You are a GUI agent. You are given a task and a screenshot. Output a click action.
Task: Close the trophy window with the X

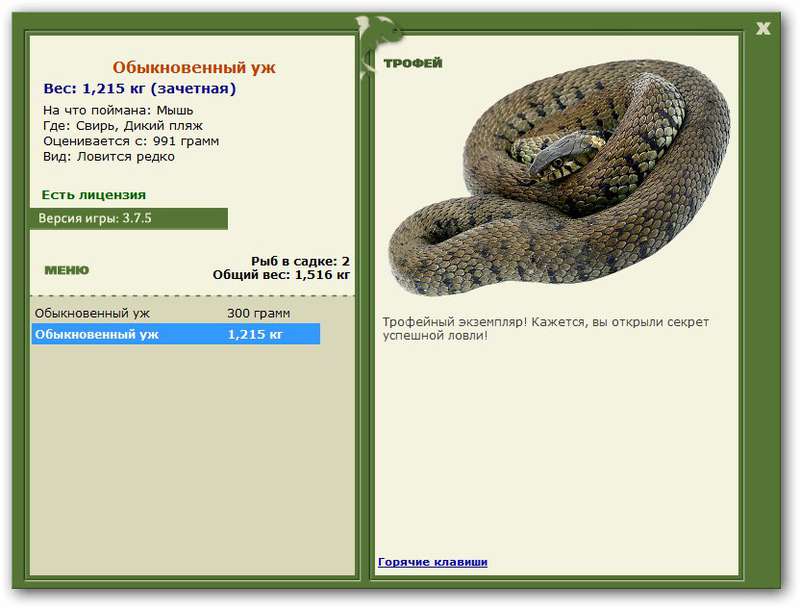[x=763, y=29]
